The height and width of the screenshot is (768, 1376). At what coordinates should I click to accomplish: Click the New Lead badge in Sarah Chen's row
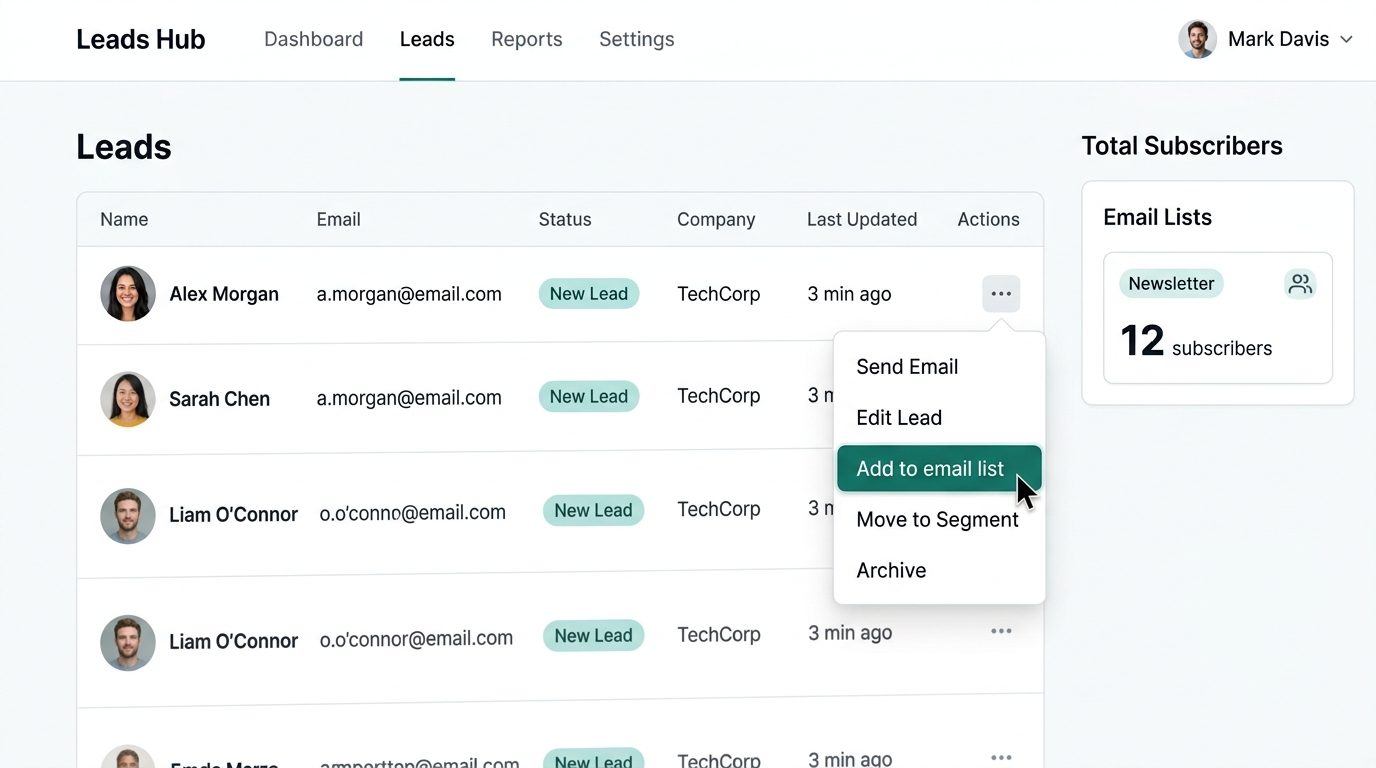point(589,397)
